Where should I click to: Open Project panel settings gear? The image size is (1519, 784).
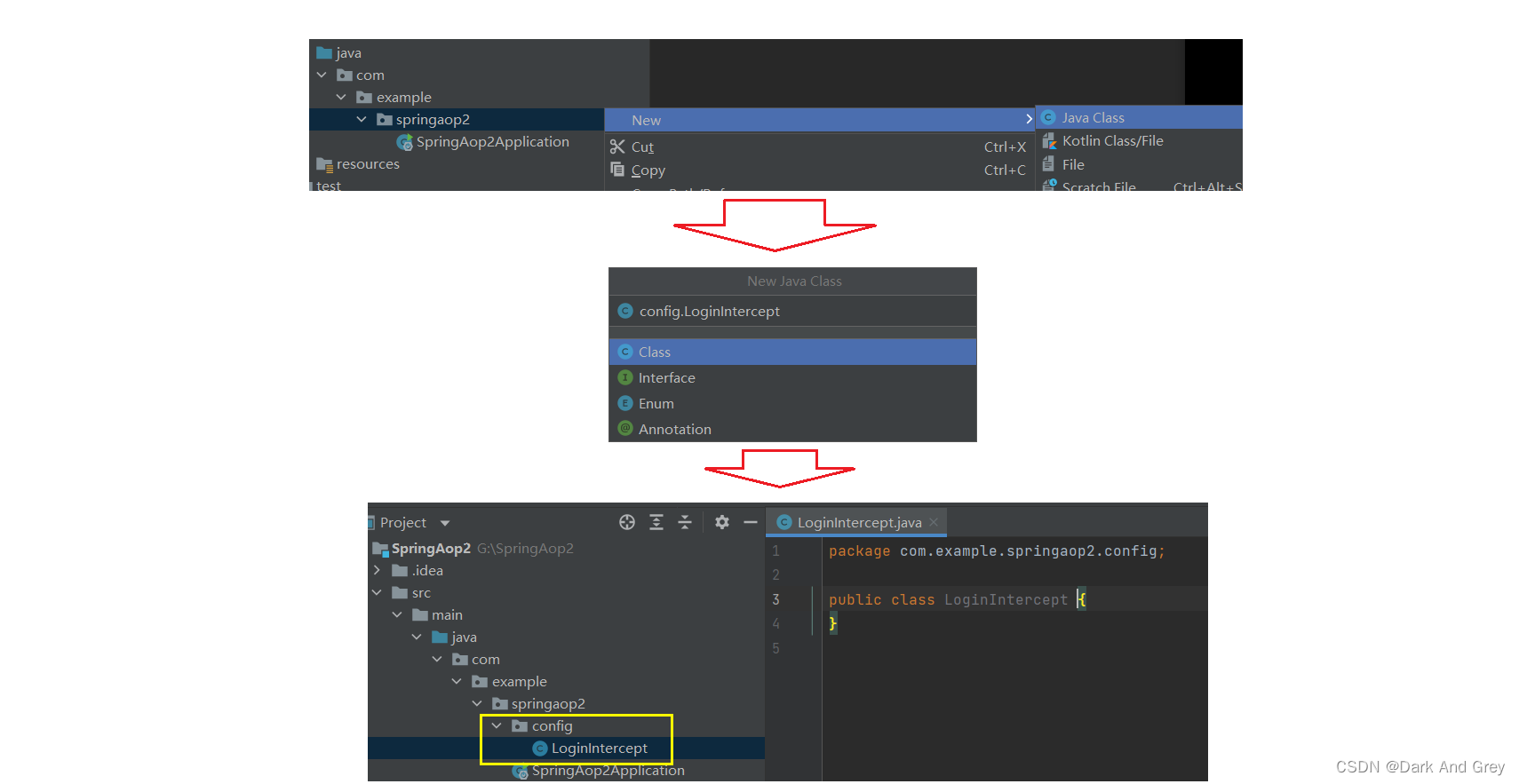coord(722,522)
